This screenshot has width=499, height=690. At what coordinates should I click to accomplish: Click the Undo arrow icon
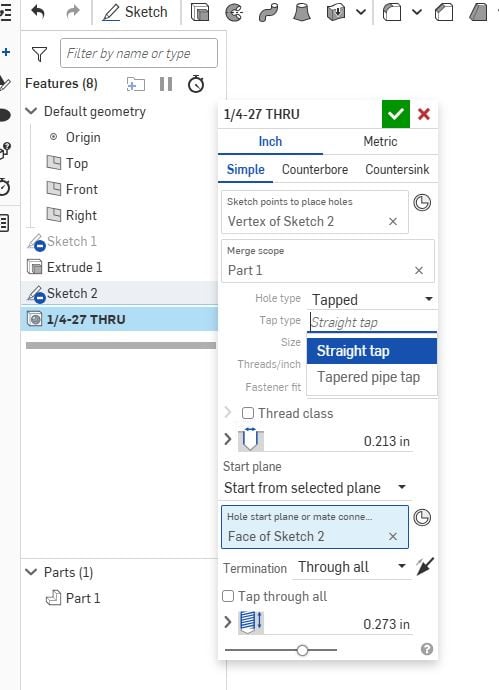click(38, 12)
